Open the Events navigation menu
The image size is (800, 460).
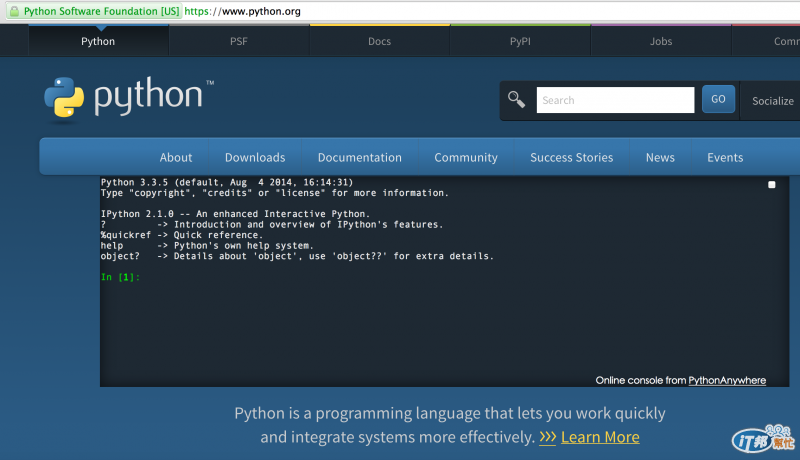tap(725, 158)
